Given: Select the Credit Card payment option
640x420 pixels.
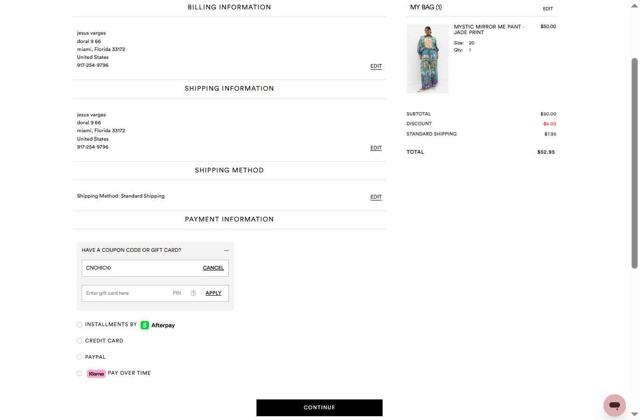Looking at the screenshot, I should (80, 341).
